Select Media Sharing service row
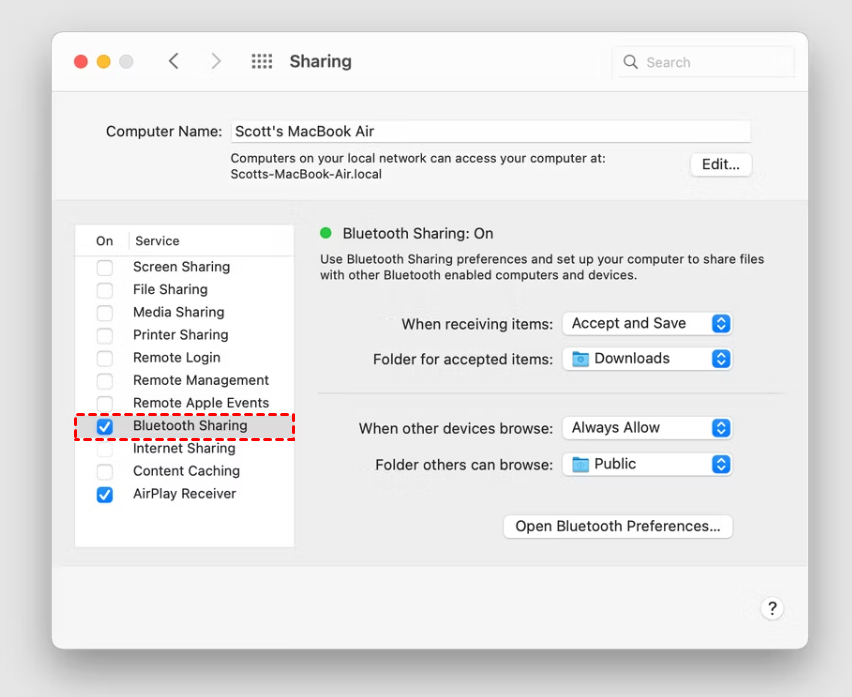This screenshot has height=697, width=852. [185, 312]
